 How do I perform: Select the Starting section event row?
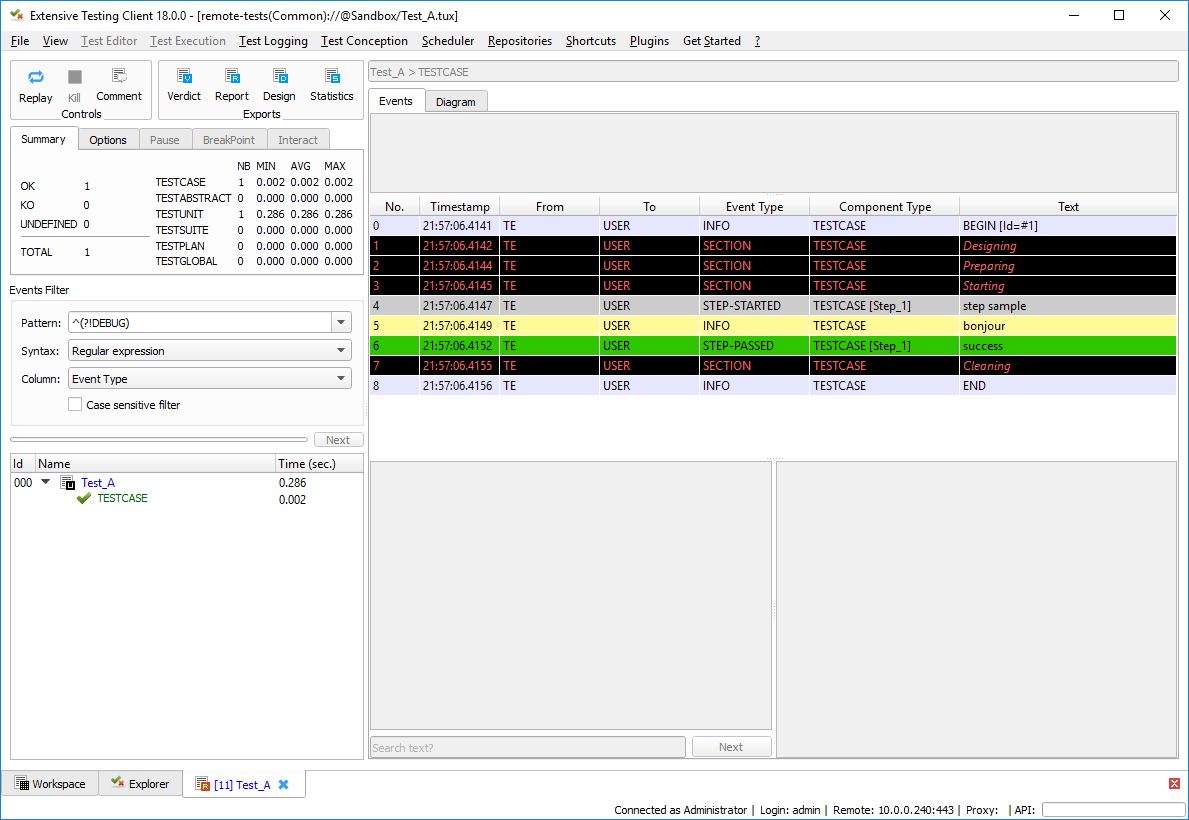pyautogui.click(x=773, y=286)
